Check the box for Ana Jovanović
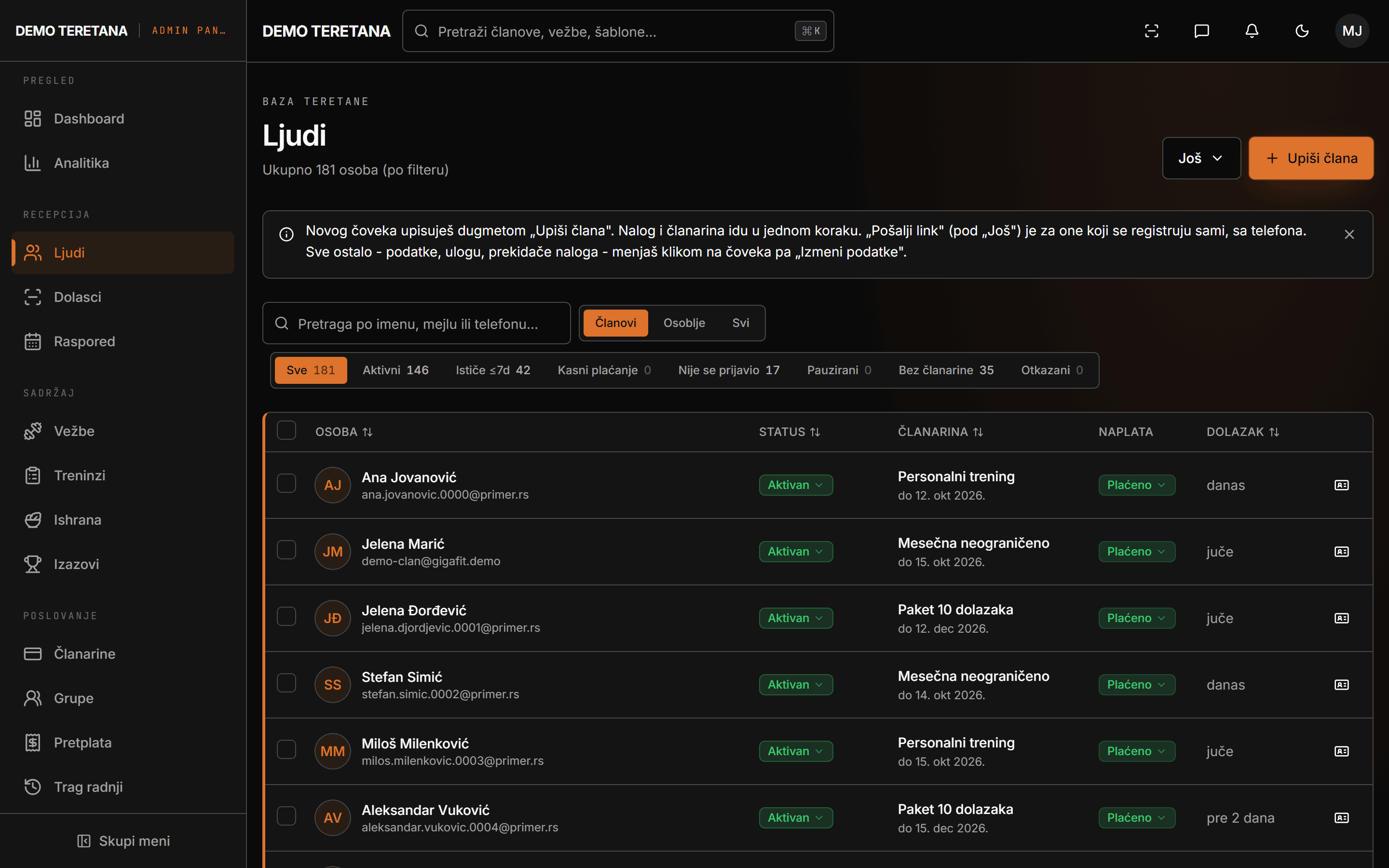1389x868 pixels. pos(286,483)
